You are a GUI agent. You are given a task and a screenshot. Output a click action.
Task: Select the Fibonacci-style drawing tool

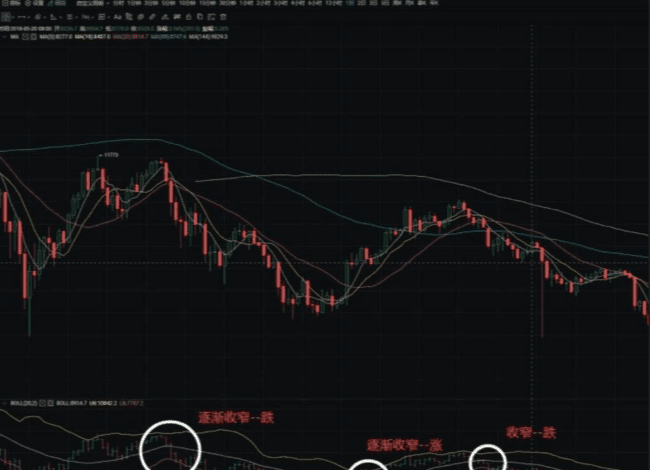click(85, 17)
